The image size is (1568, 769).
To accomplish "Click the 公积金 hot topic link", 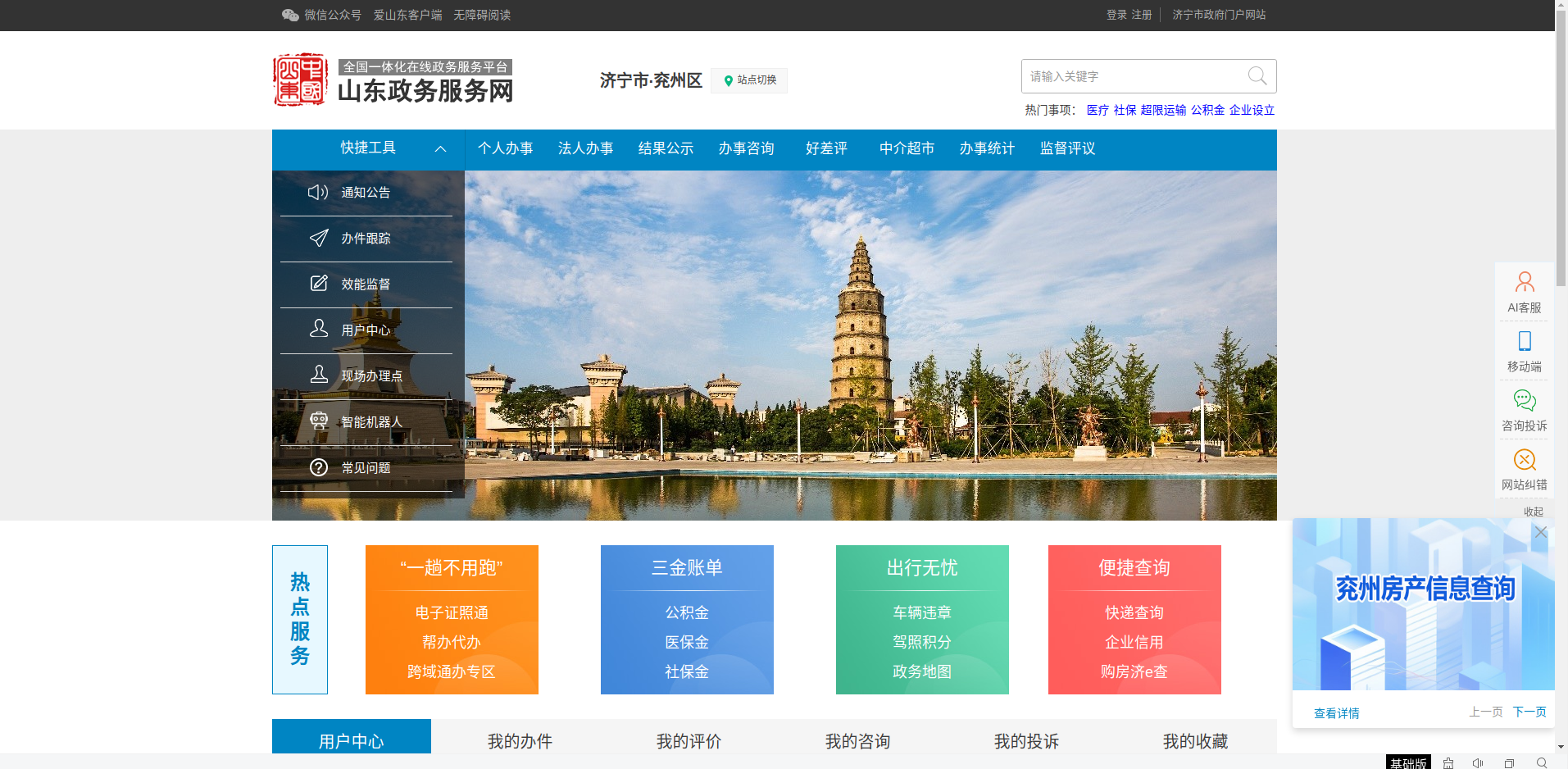I will [x=1207, y=110].
